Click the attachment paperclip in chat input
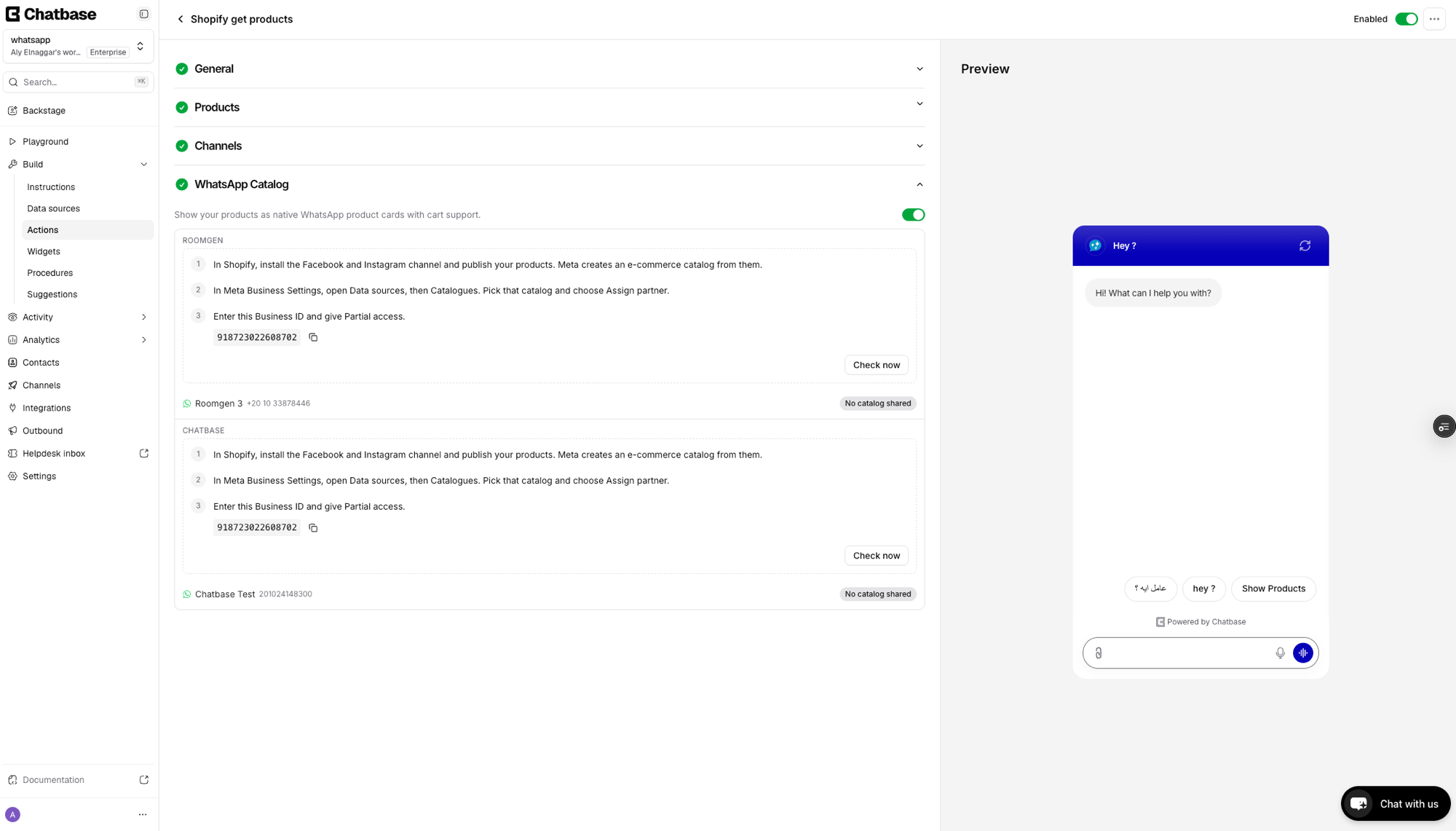Viewport: 1456px width, 831px height. coord(1099,653)
